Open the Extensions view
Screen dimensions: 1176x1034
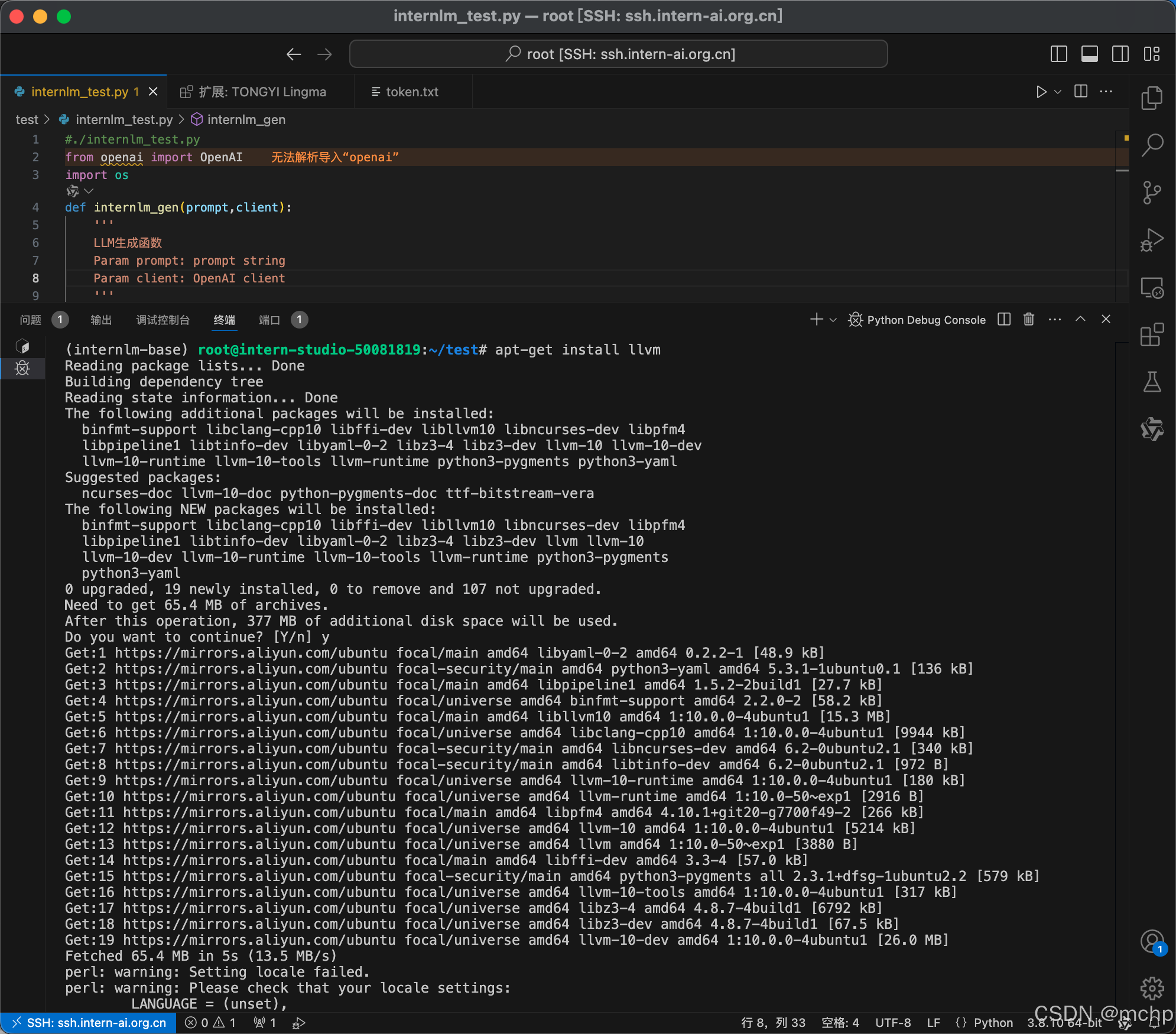pyautogui.click(x=1151, y=335)
